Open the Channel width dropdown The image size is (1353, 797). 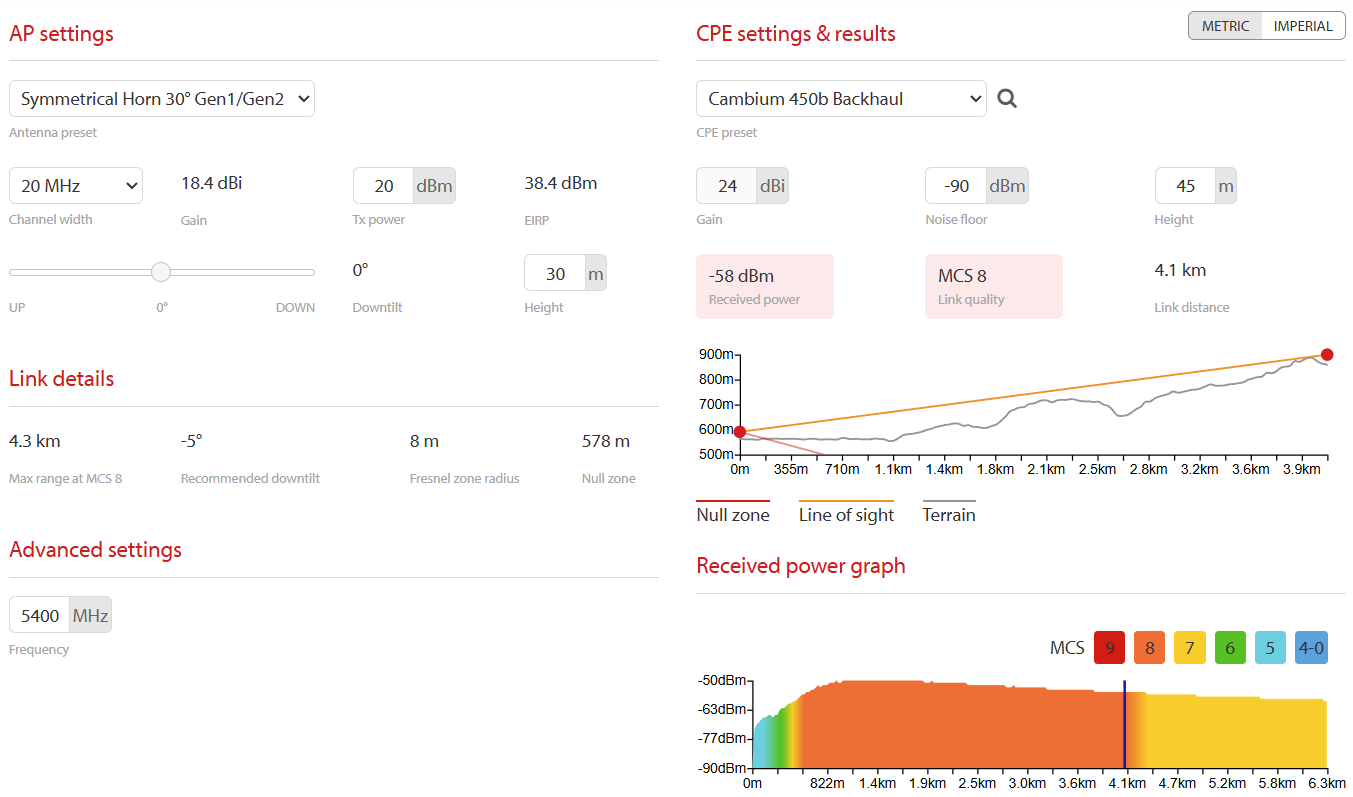[x=76, y=185]
